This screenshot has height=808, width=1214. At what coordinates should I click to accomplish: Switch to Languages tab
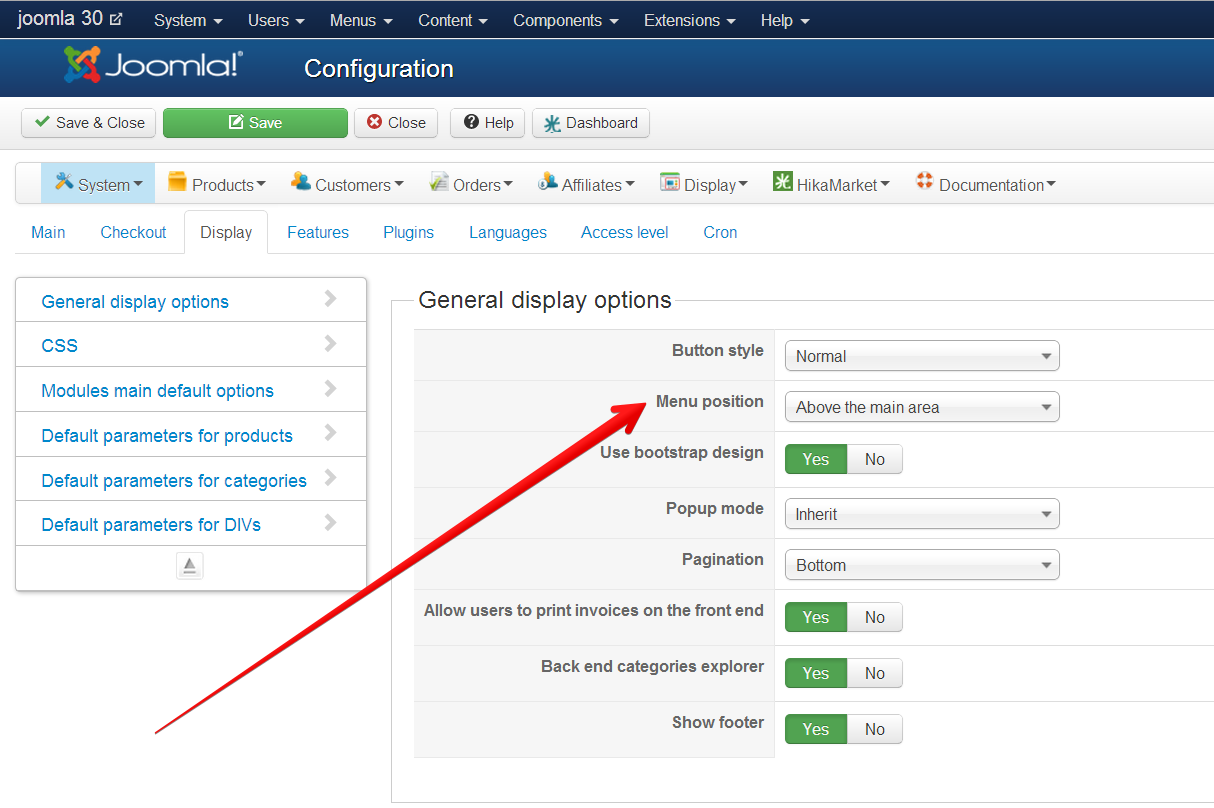point(508,232)
